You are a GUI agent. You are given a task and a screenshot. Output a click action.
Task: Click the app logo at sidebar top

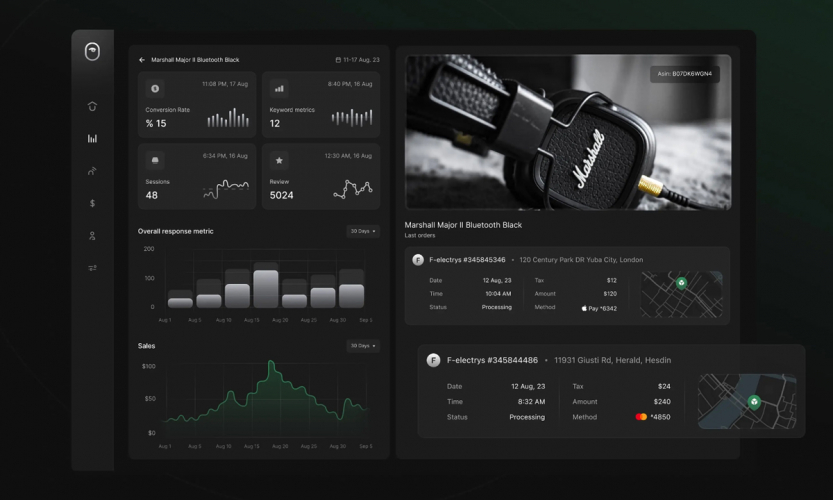92,52
